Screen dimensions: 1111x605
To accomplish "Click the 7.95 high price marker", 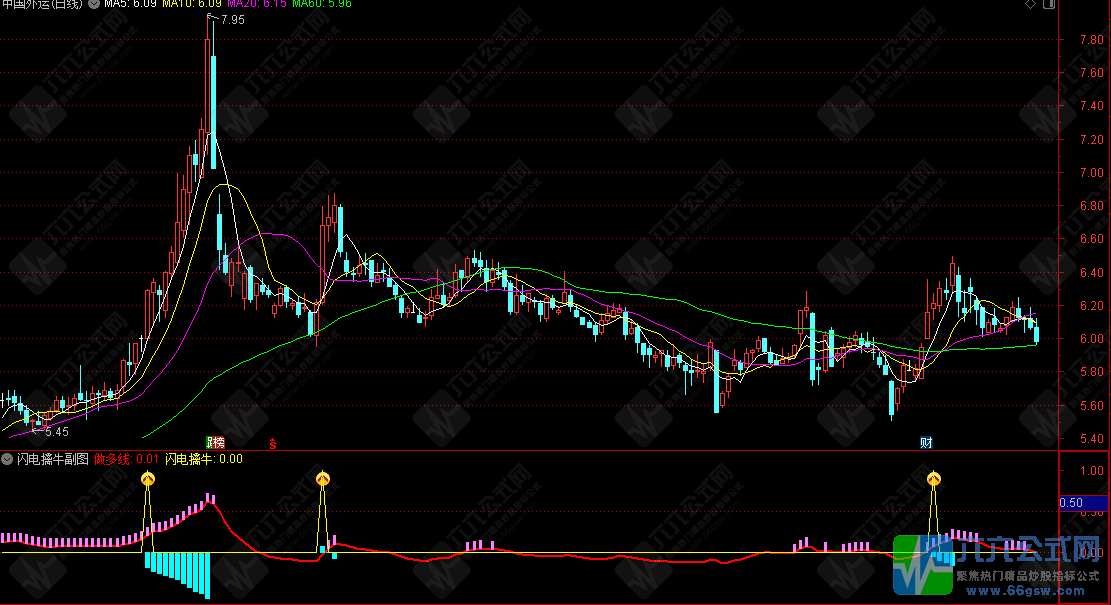I will pos(231,20).
